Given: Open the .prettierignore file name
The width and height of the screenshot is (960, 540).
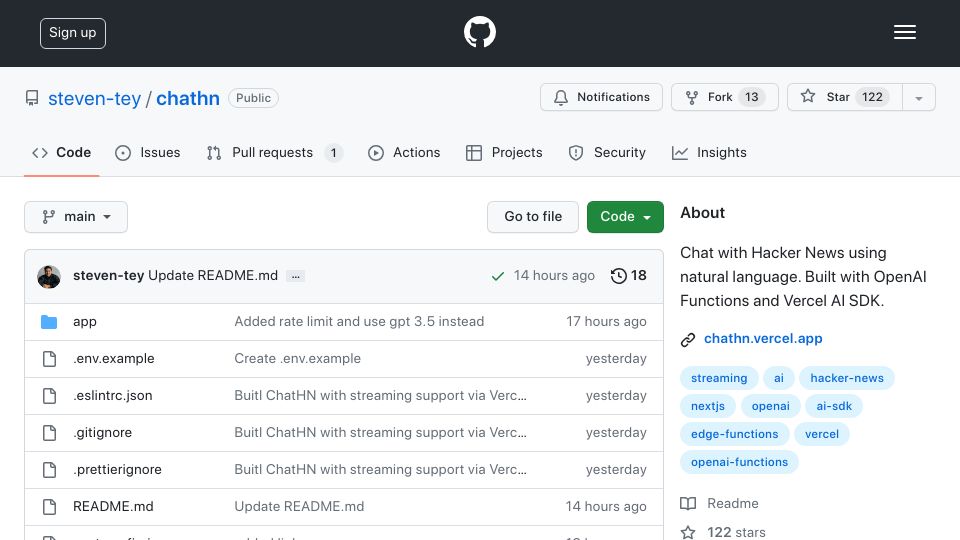Looking at the screenshot, I should pos(118,470).
